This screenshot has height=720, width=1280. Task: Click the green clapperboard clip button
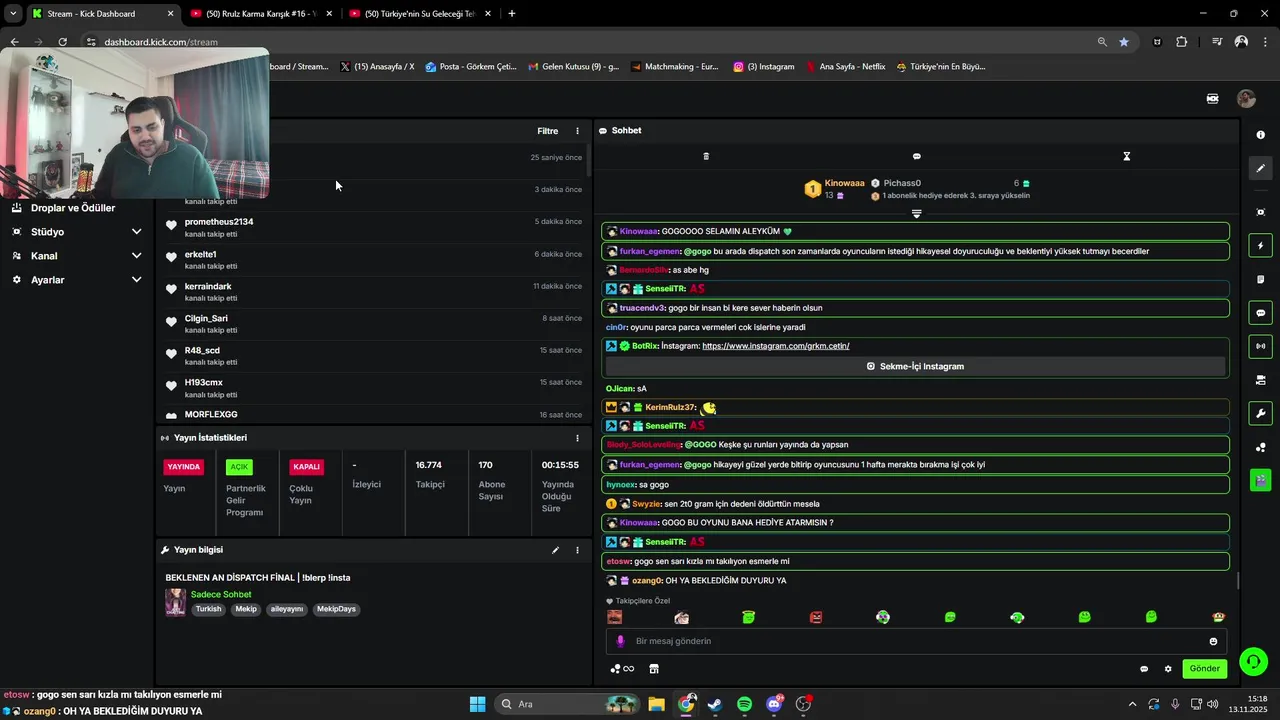[1260, 480]
